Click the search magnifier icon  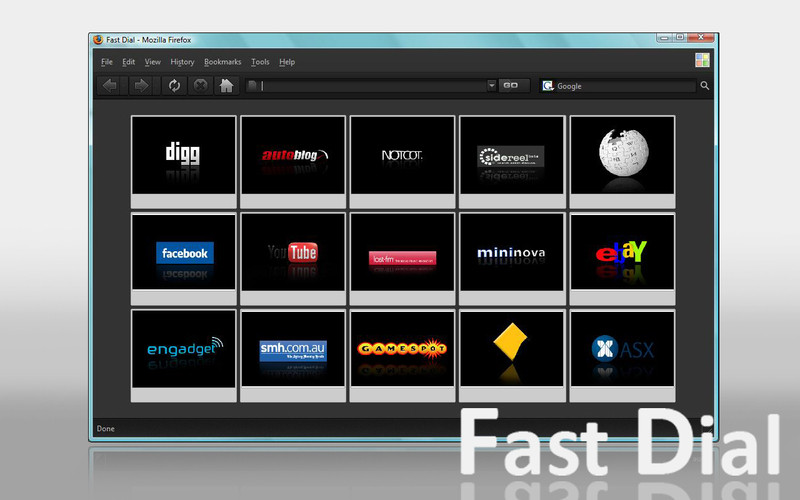pyautogui.click(x=705, y=86)
